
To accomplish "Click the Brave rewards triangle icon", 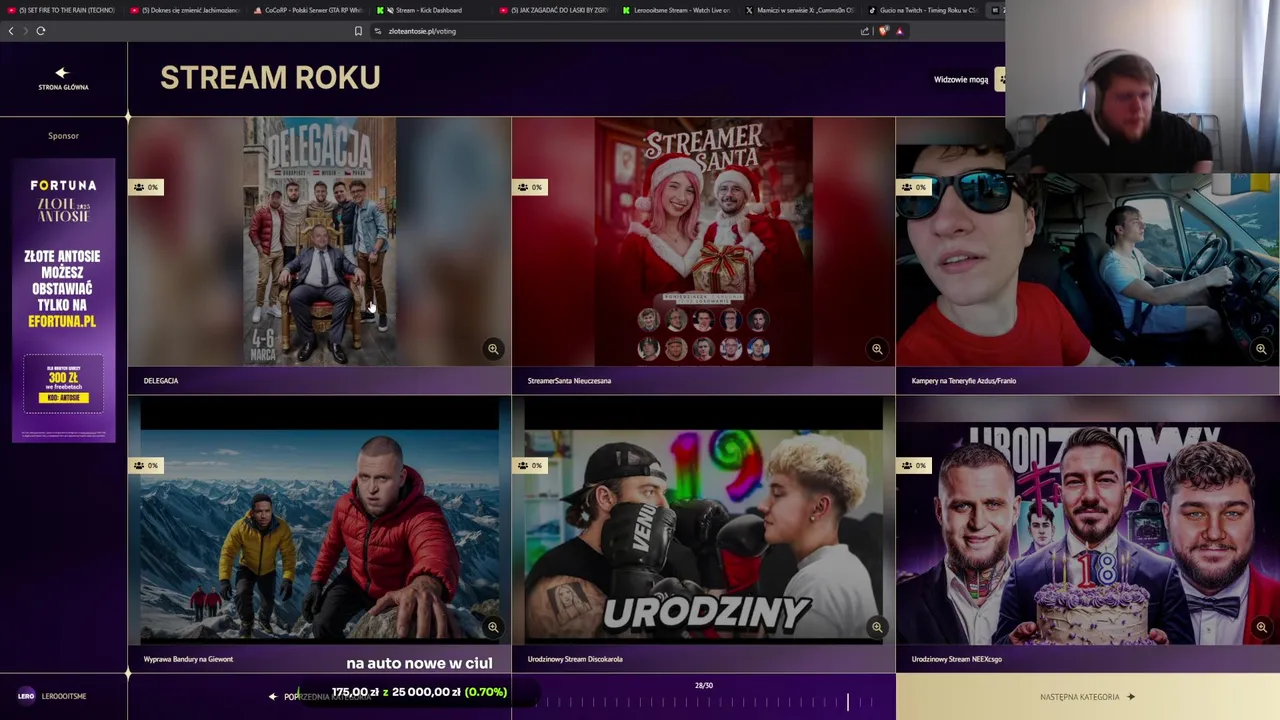I will tap(899, 31).
